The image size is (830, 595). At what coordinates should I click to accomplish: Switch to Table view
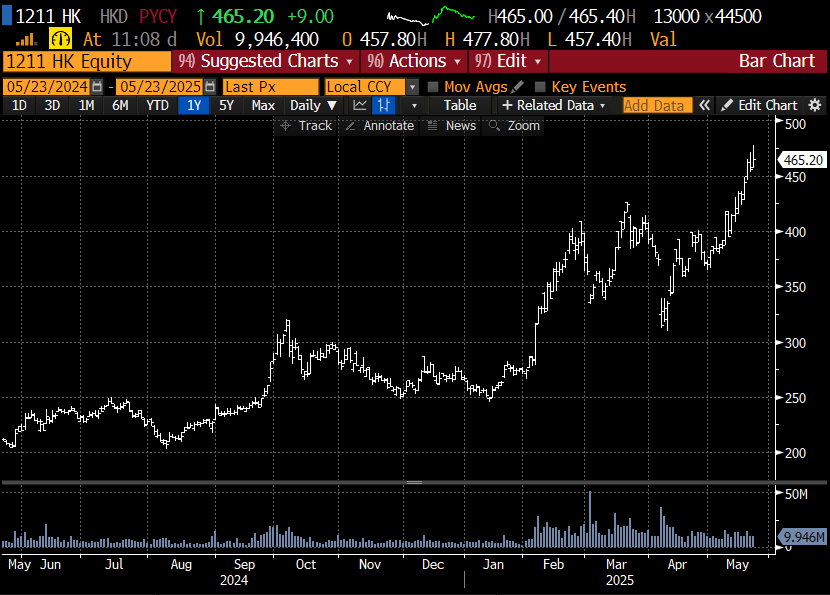(460, 105)
